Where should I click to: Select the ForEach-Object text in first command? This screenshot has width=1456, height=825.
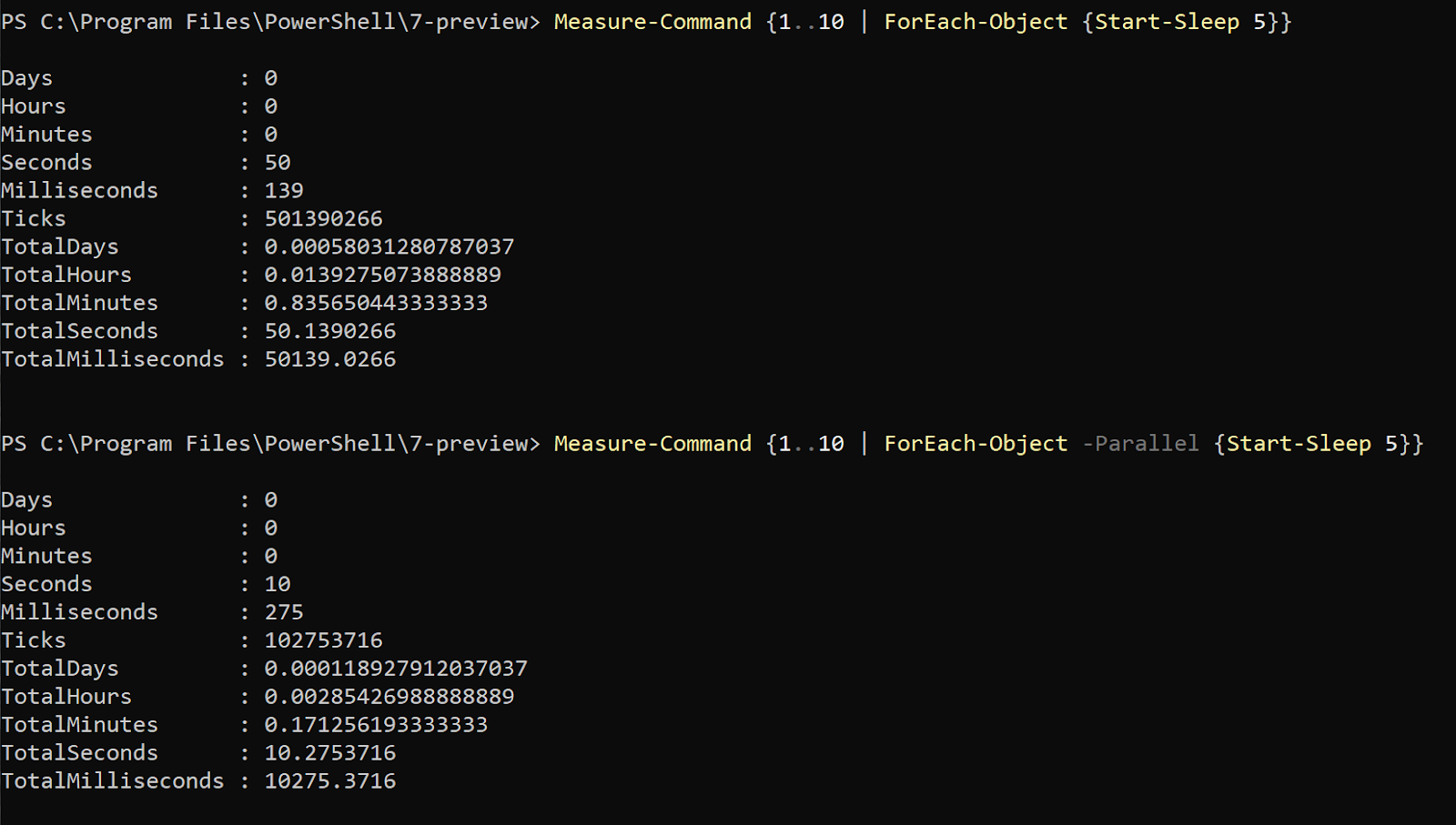tap(975, 21)
